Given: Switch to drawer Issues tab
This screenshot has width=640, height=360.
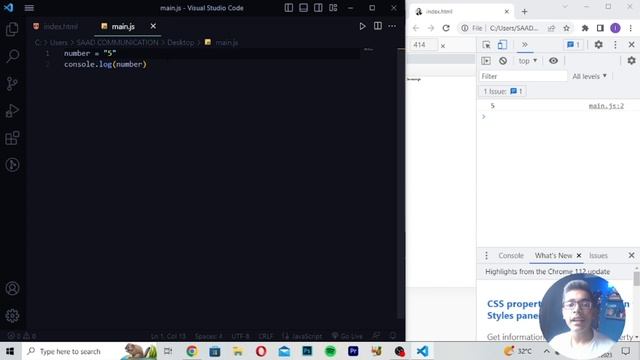Looking at the screenshot, I should tap(598, 256).
